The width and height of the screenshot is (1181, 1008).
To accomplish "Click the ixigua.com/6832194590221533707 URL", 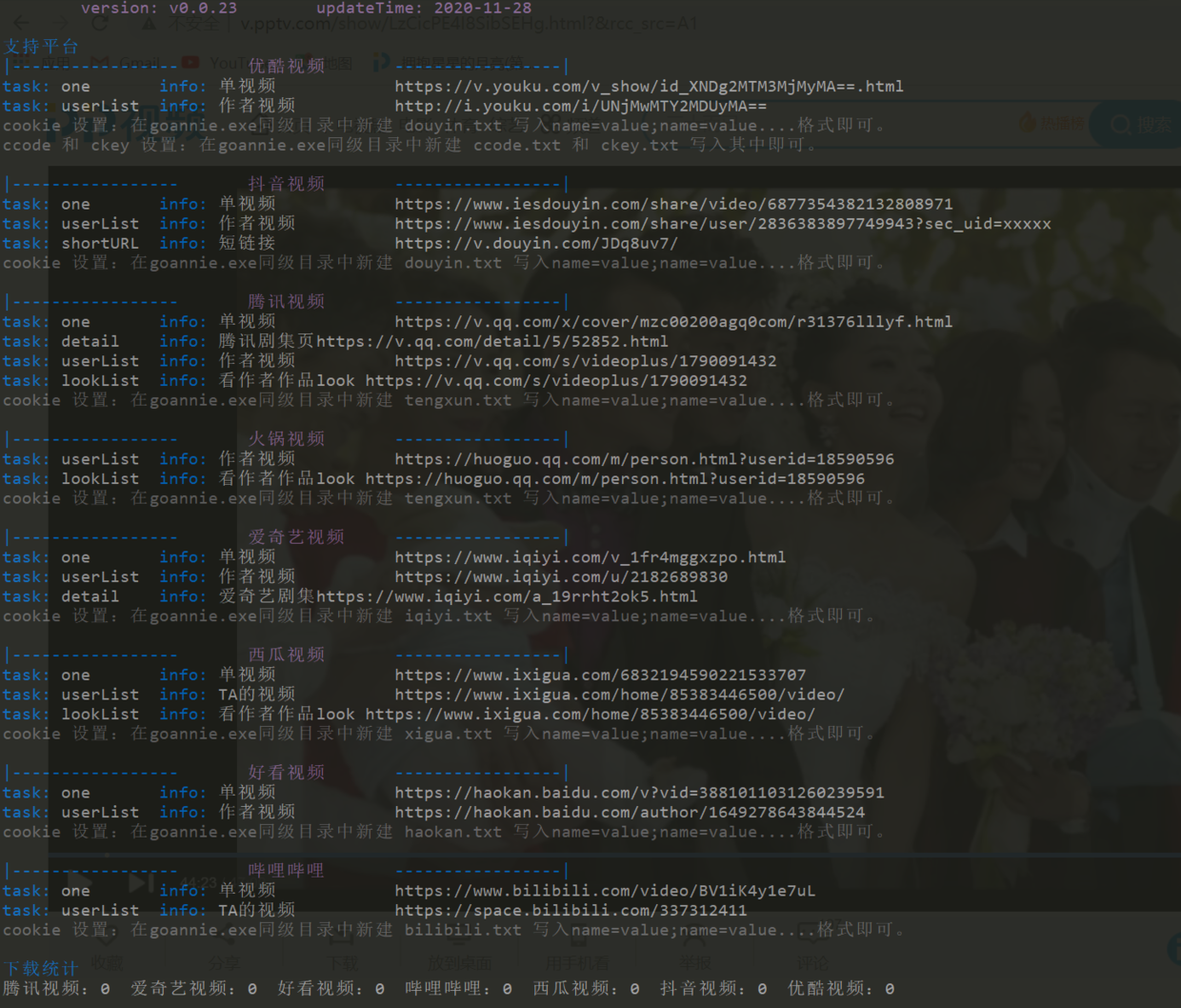I will (x=600, y=675).
